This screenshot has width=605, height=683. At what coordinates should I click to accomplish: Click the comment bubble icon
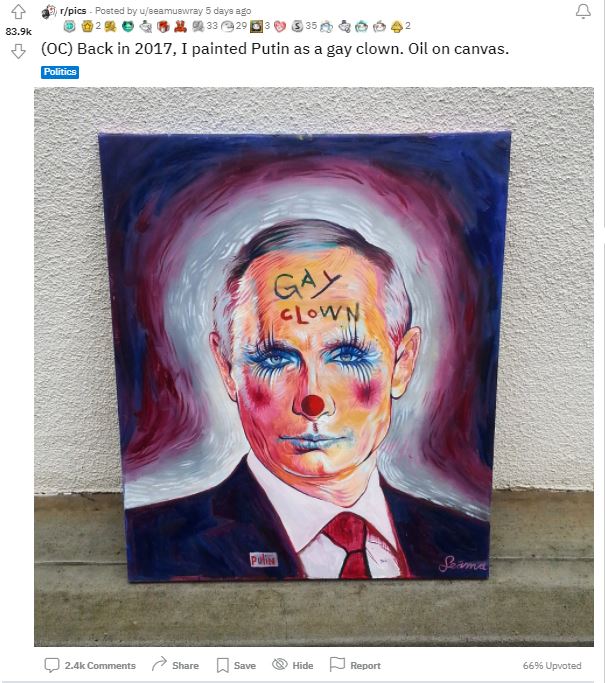tap(52, 665)
